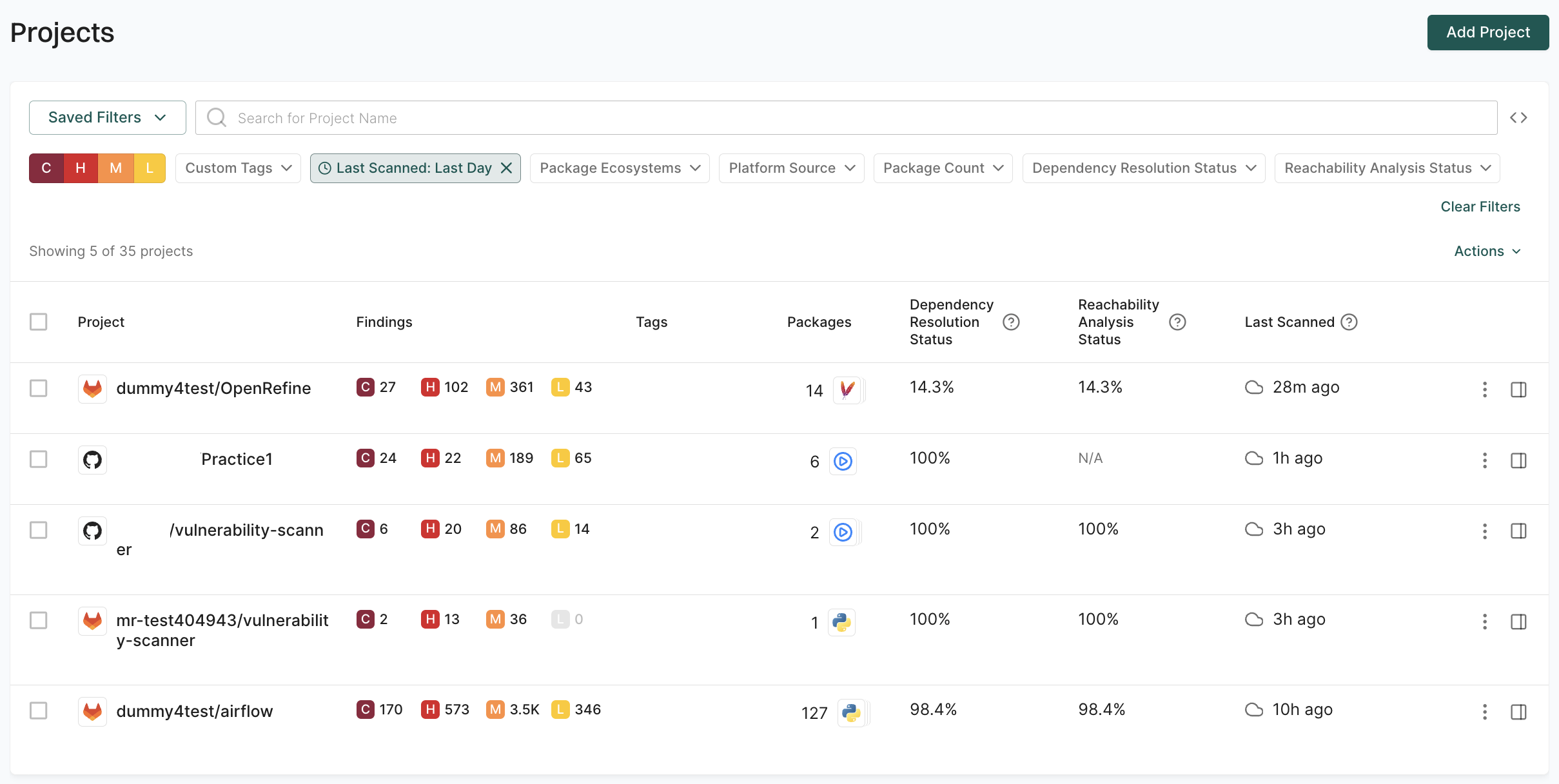1559x784 pixels.
Task: Tick the checkbox for dummy4test/airflow
Action: [39, 710]
